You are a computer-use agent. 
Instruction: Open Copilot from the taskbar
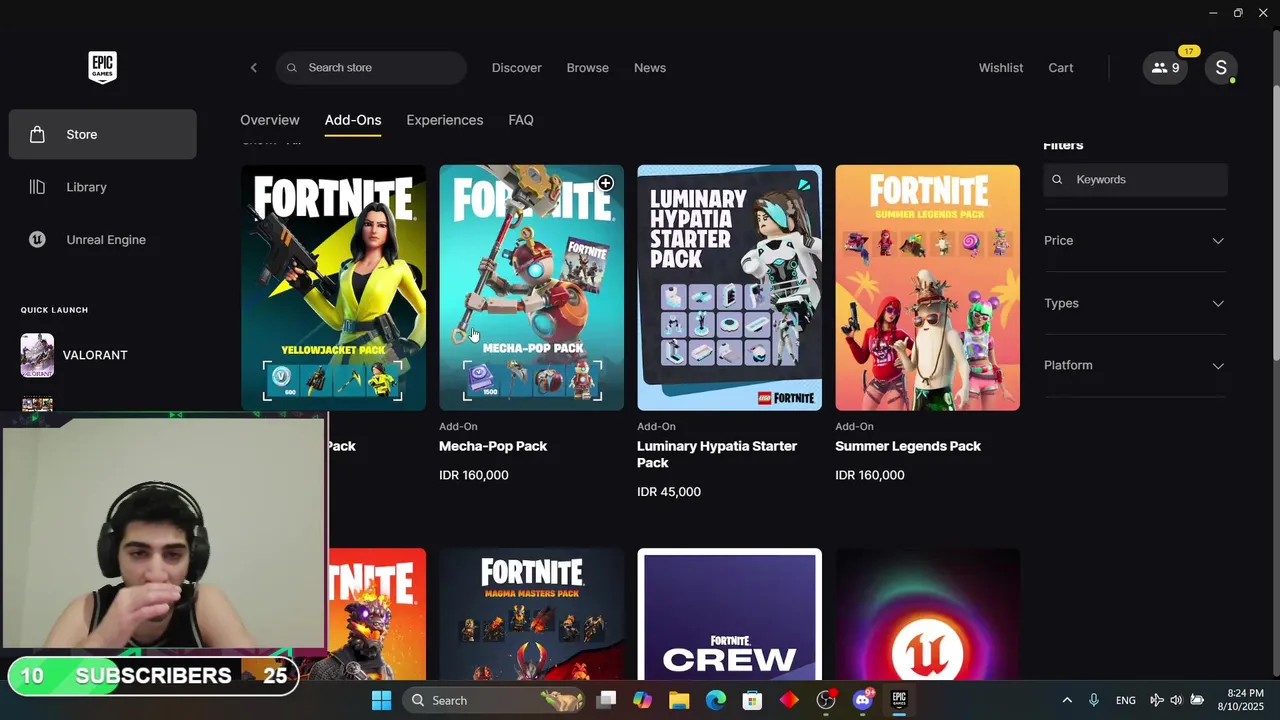click(642, 700)
